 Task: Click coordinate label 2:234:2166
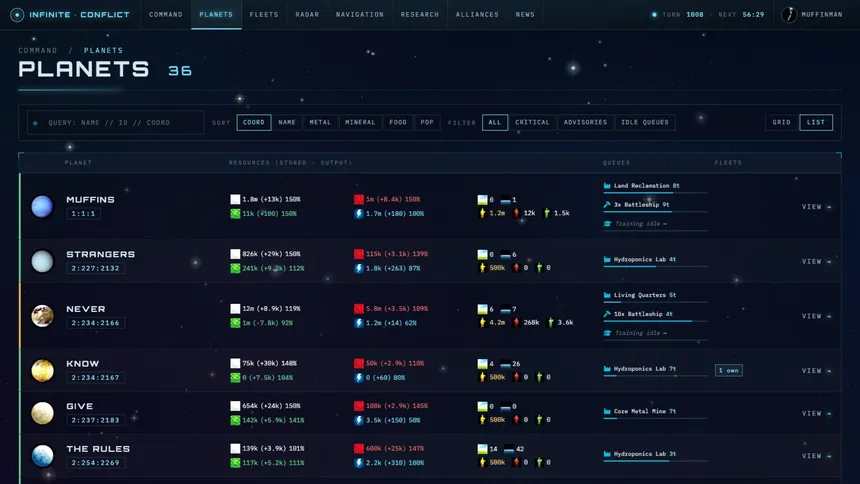(x=95, y=323)
